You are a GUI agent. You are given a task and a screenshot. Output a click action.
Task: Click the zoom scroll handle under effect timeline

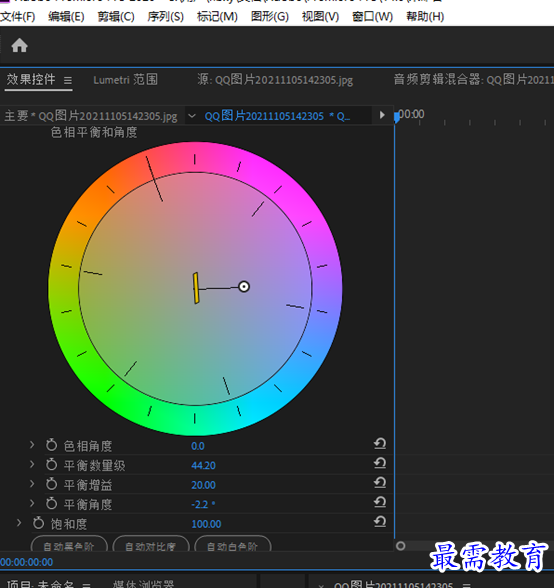point(401,546)
